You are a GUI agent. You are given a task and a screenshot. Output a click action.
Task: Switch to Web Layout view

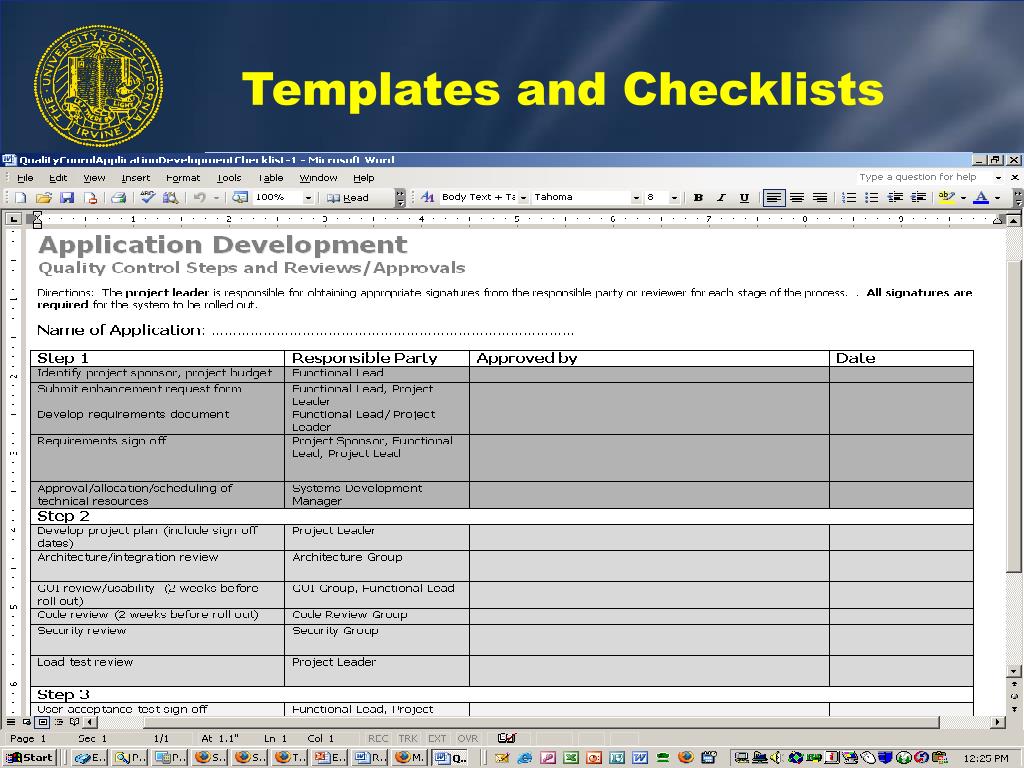pyautogui.click(x=27, y=722)
